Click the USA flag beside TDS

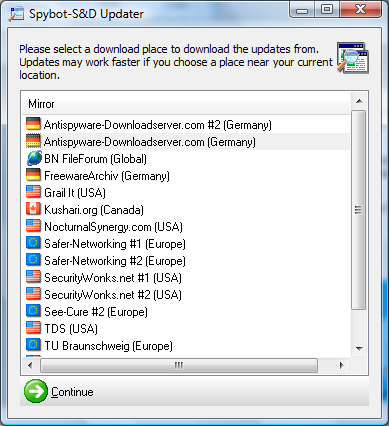click(x=33, y=328)
